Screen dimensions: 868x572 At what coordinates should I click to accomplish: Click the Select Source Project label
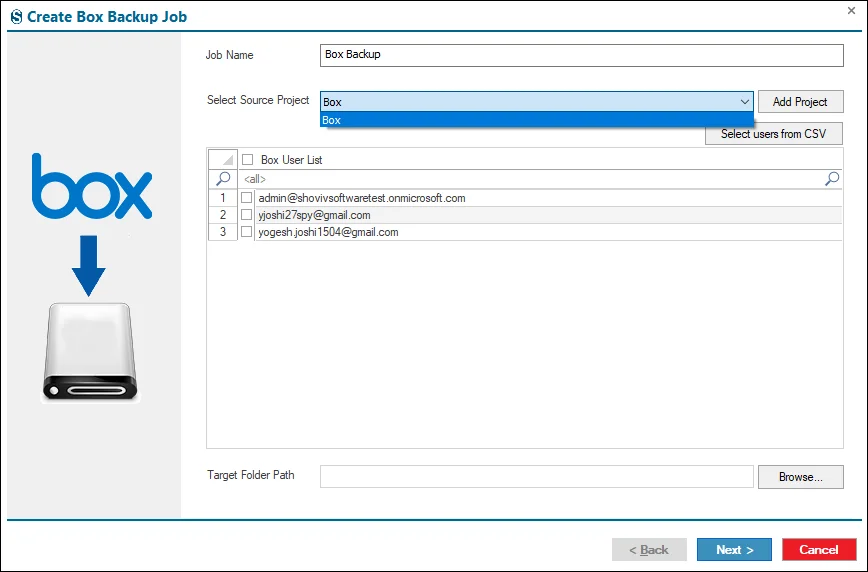258,100
